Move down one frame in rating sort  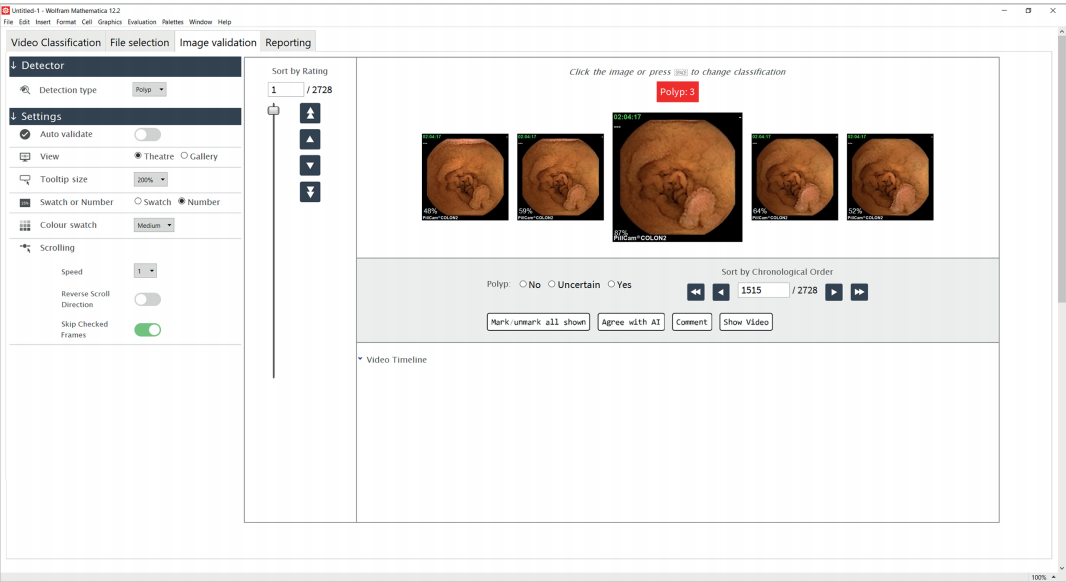310,165
